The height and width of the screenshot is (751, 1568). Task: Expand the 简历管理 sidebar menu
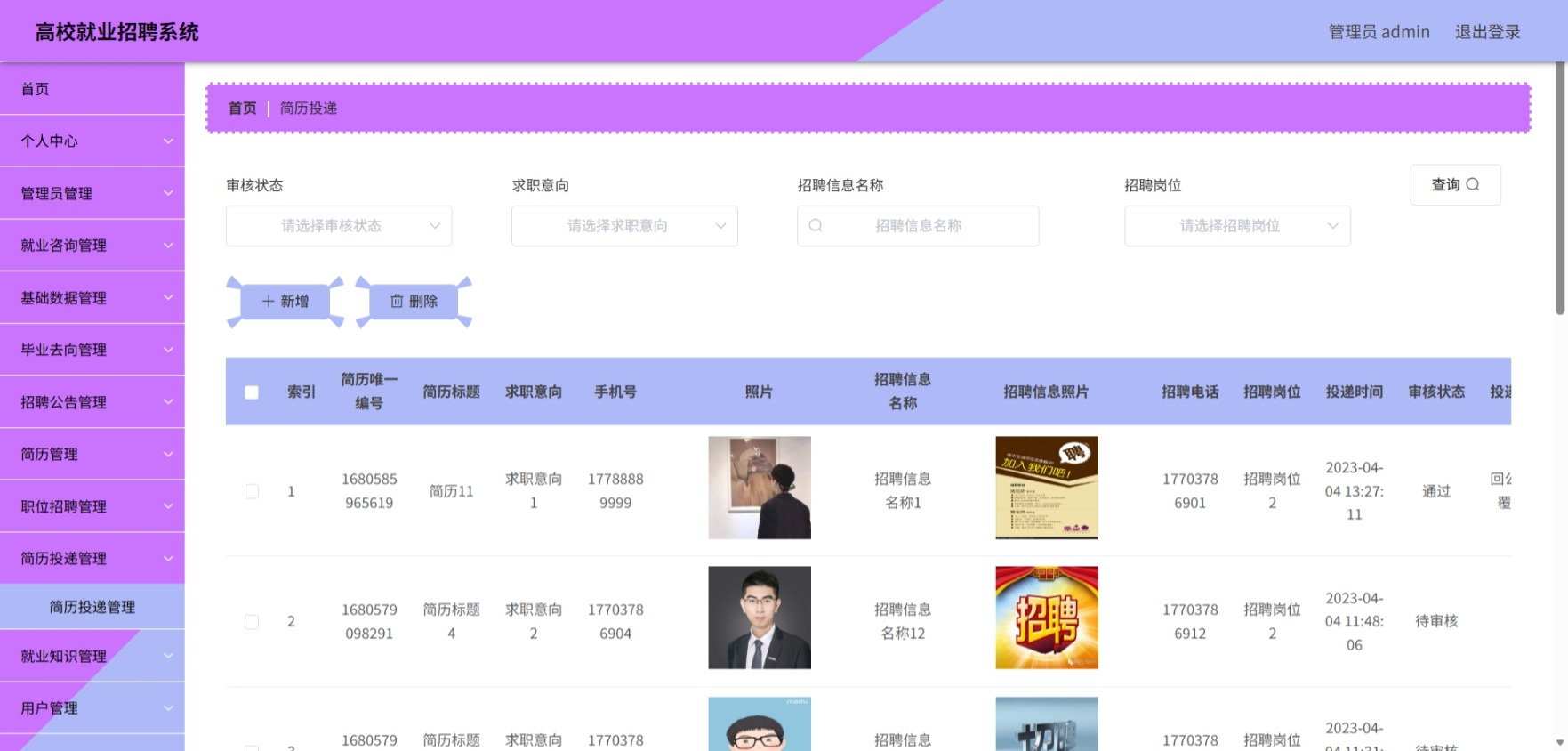click(92, 454)
